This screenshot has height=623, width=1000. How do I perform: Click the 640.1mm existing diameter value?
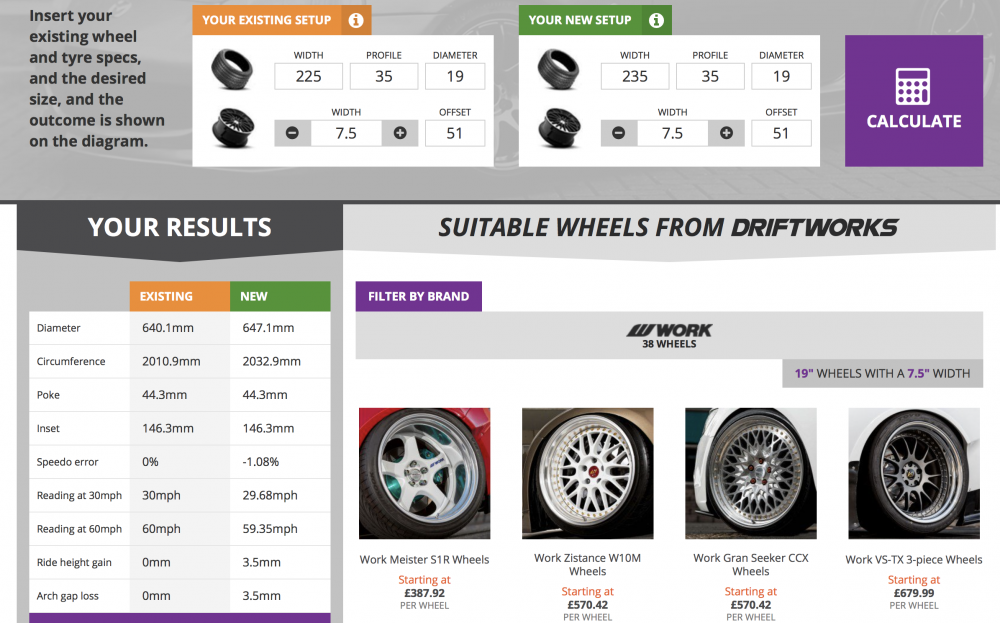(x=168, y=328)
